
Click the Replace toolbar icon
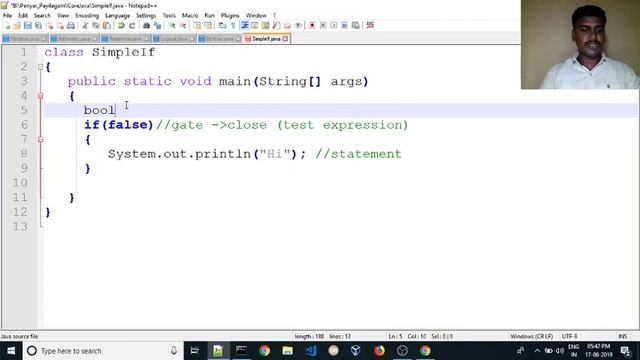[x=158, y=25]
